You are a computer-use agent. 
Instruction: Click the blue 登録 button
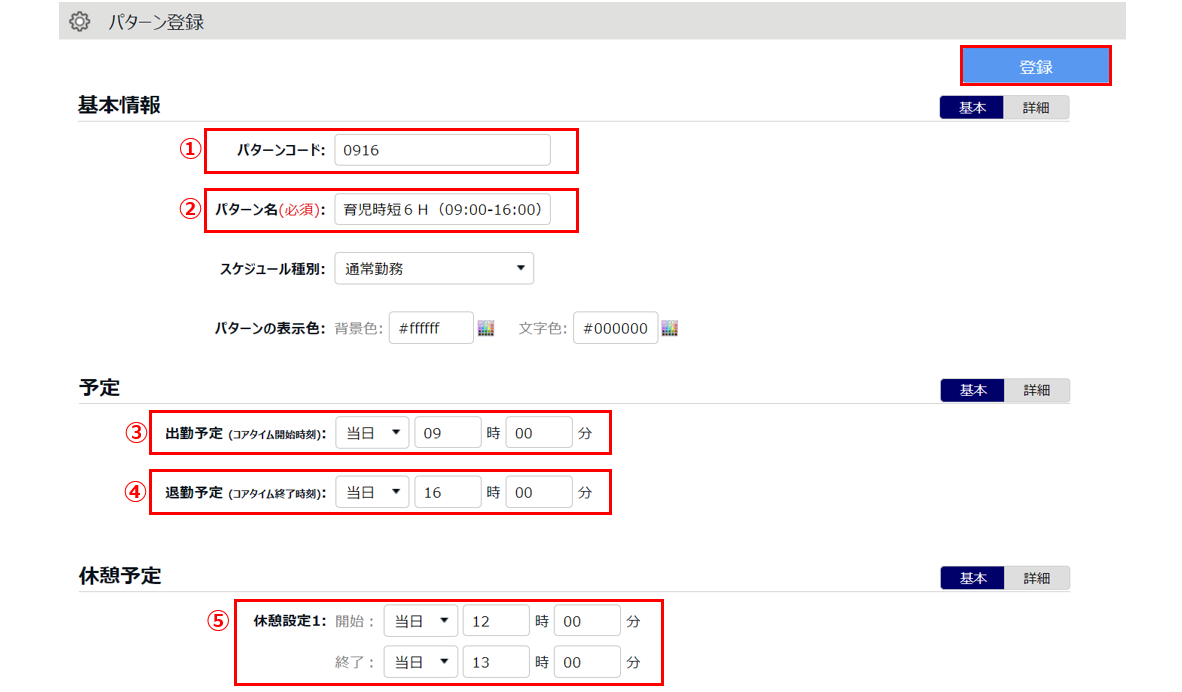(1035, 66)
